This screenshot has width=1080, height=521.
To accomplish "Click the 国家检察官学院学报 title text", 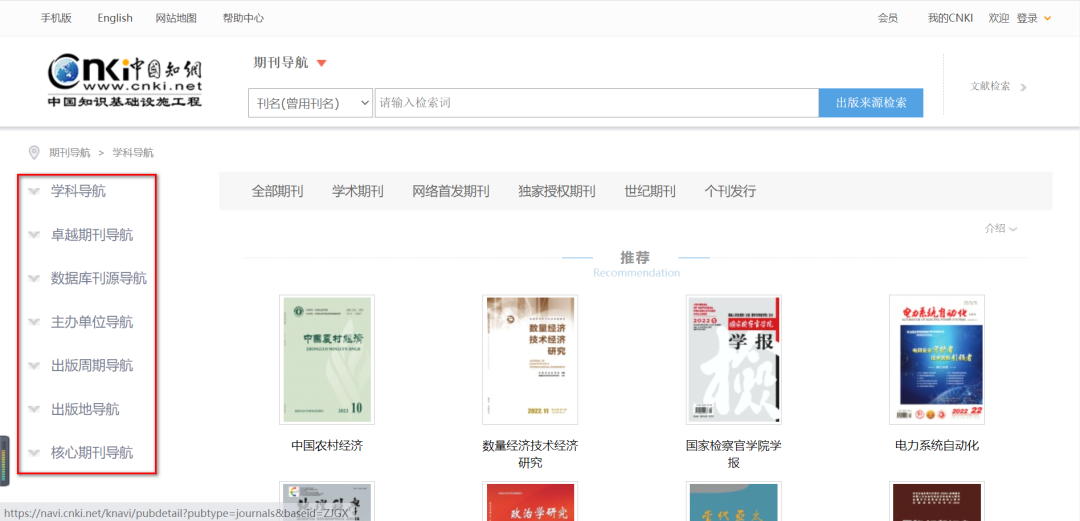I will tap(734, 454).
